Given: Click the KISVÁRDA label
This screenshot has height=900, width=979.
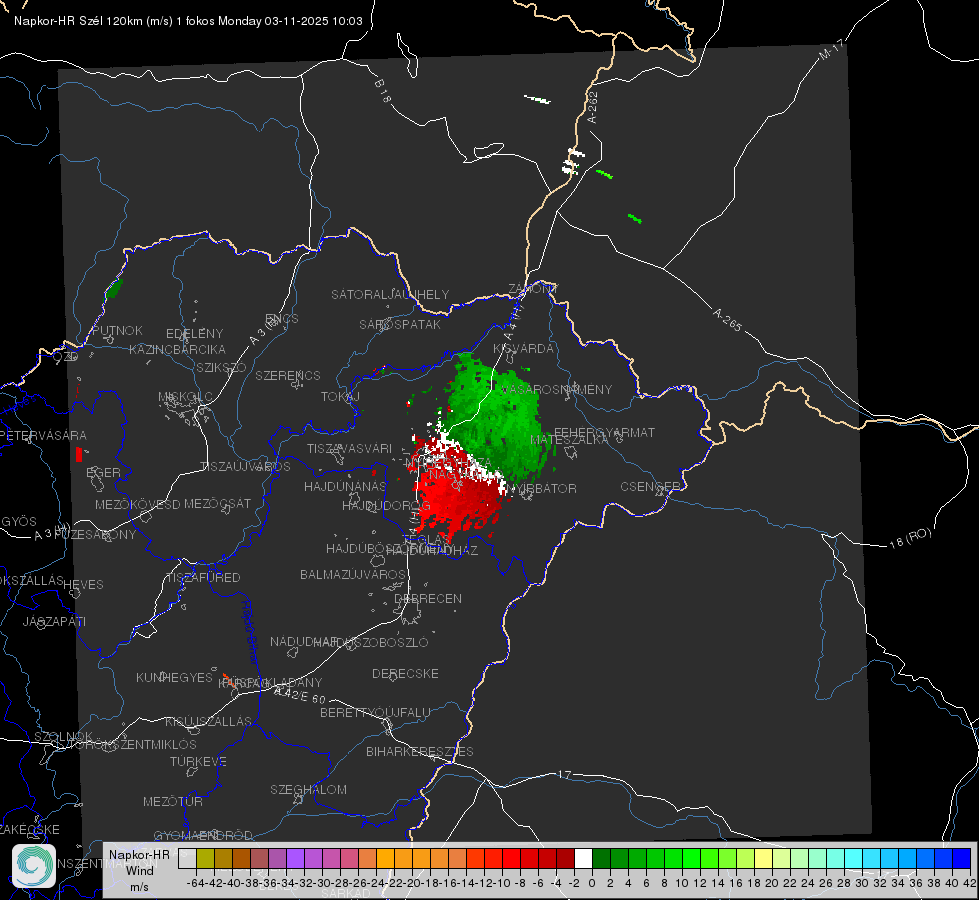Looking at the screenshot, I should click(x=524, y=349).
